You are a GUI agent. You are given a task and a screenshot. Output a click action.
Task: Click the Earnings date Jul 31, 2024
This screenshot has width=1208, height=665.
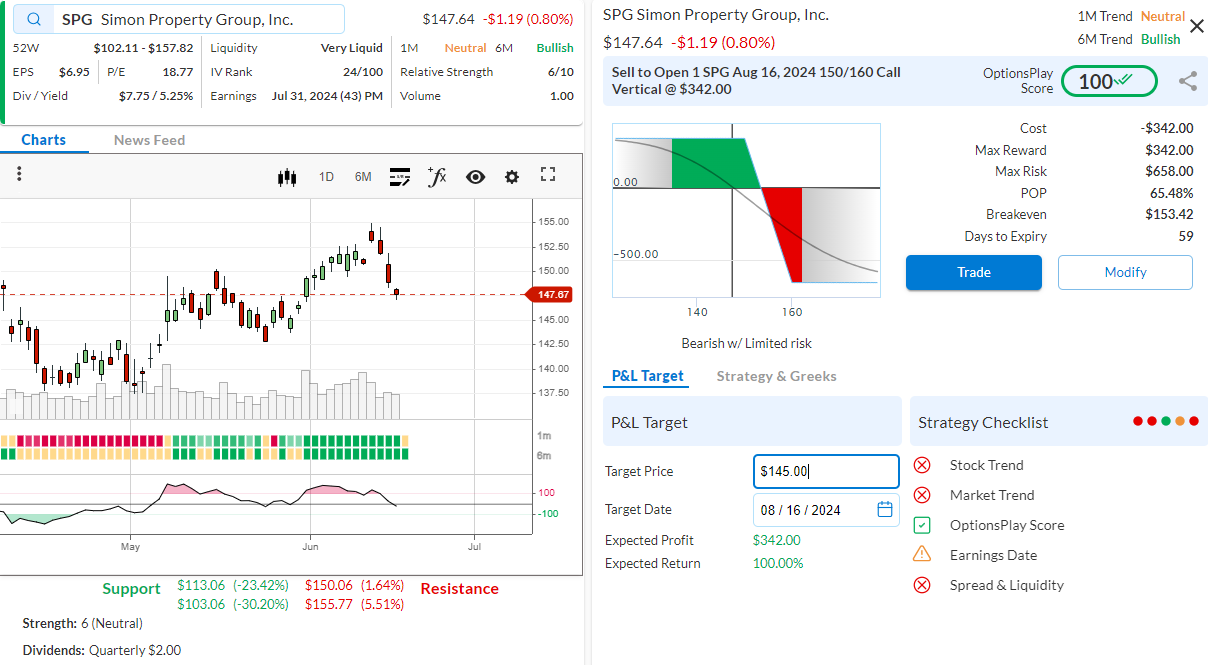click(x=327, y=96)
